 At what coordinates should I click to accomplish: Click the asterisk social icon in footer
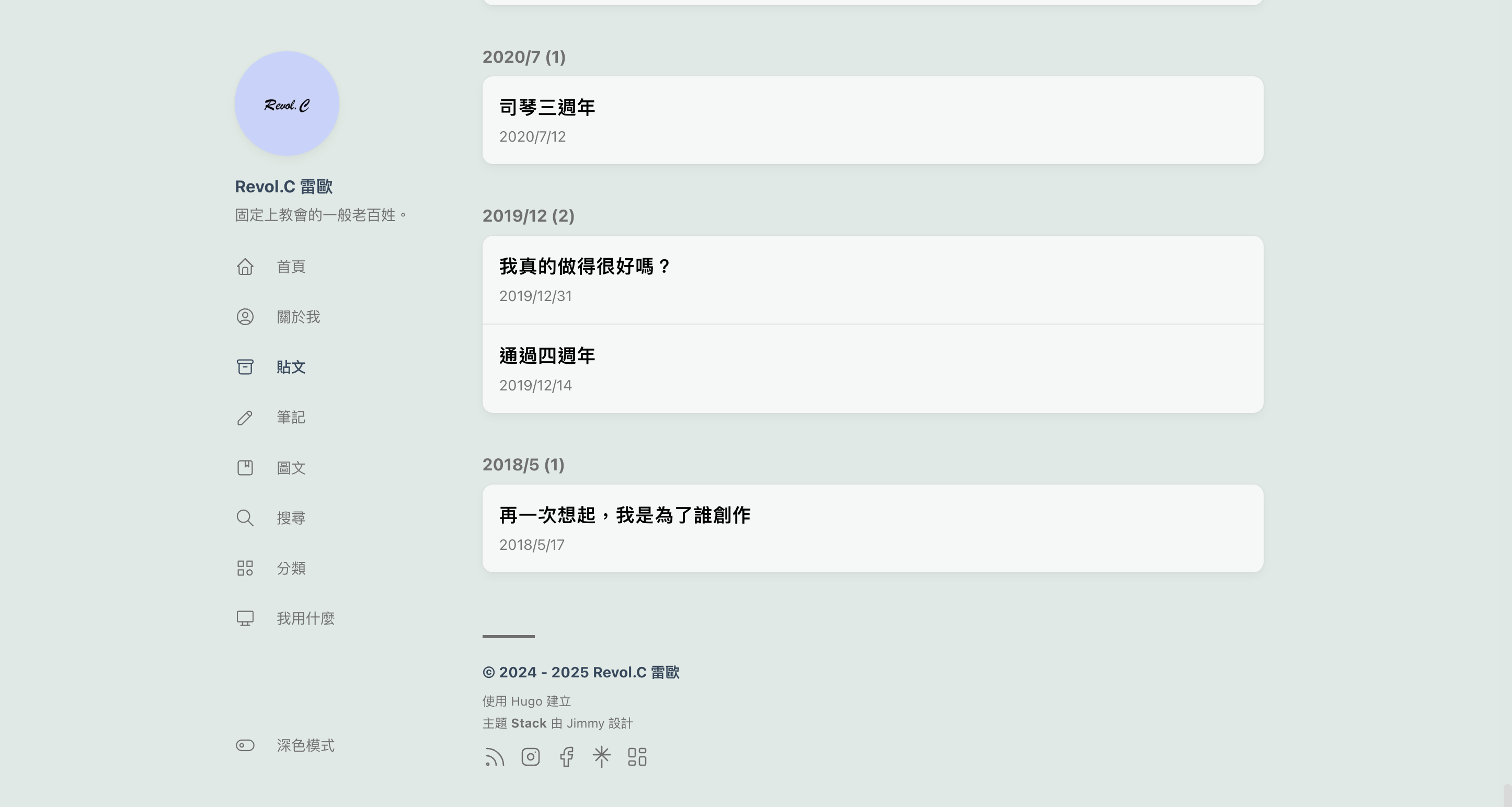602,757
